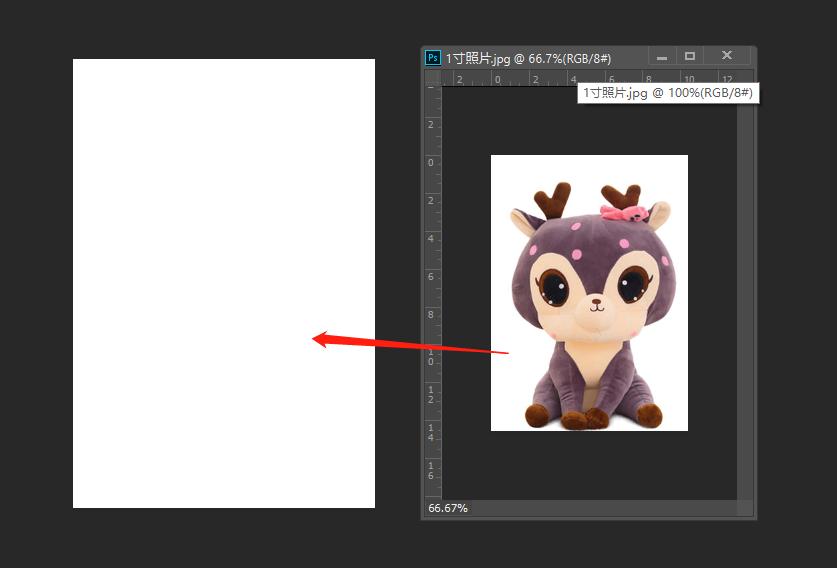Click the 100% RGB/8# tooltip label
Viewport: 837px width, 568px height.
(x=668, y=92)
